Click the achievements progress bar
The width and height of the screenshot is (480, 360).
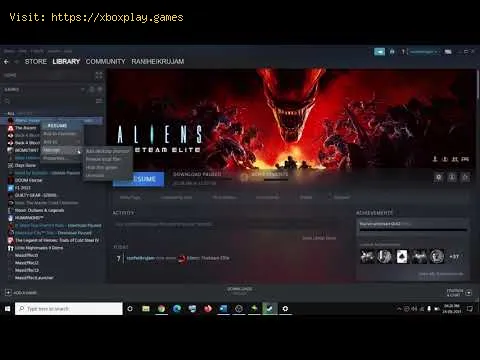point(413,230)
